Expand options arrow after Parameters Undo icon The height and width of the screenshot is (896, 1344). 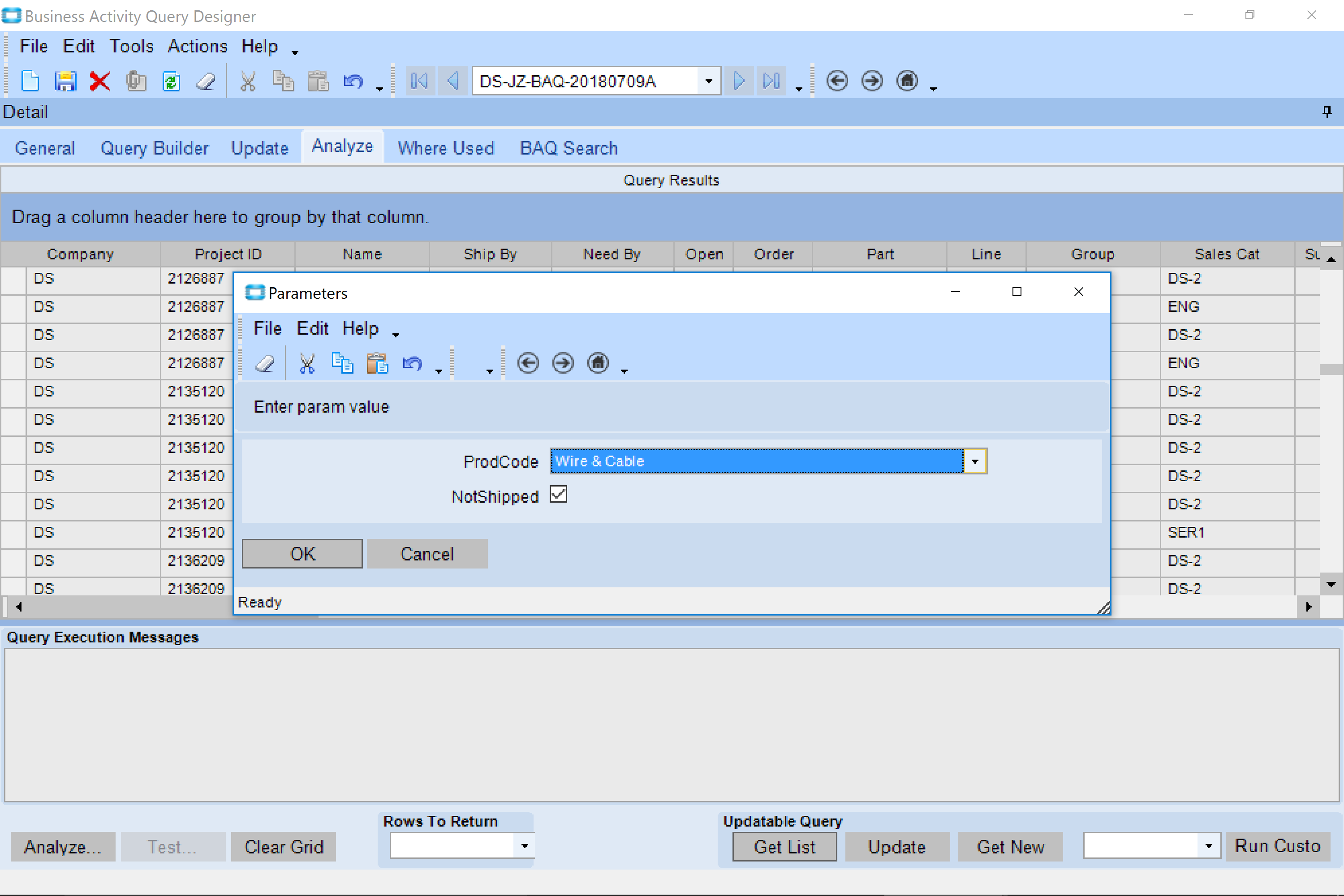tap(438, 371)
